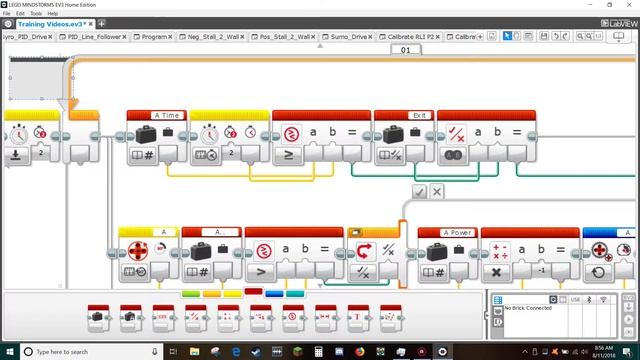Image resolution: width=640 pixels, height=360 pixels.
Task: Open mode selector of A Power variable block
Action: (x=433, y=272)
